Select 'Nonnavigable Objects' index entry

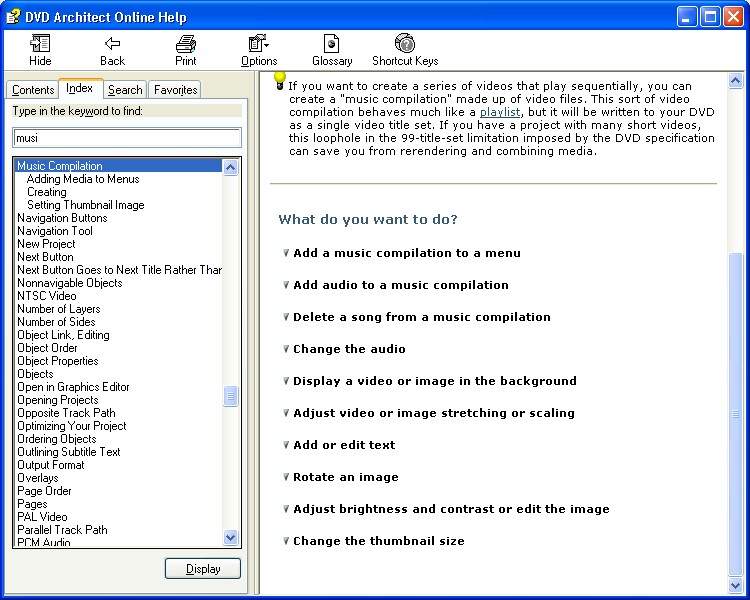click(x=70, y=283)
